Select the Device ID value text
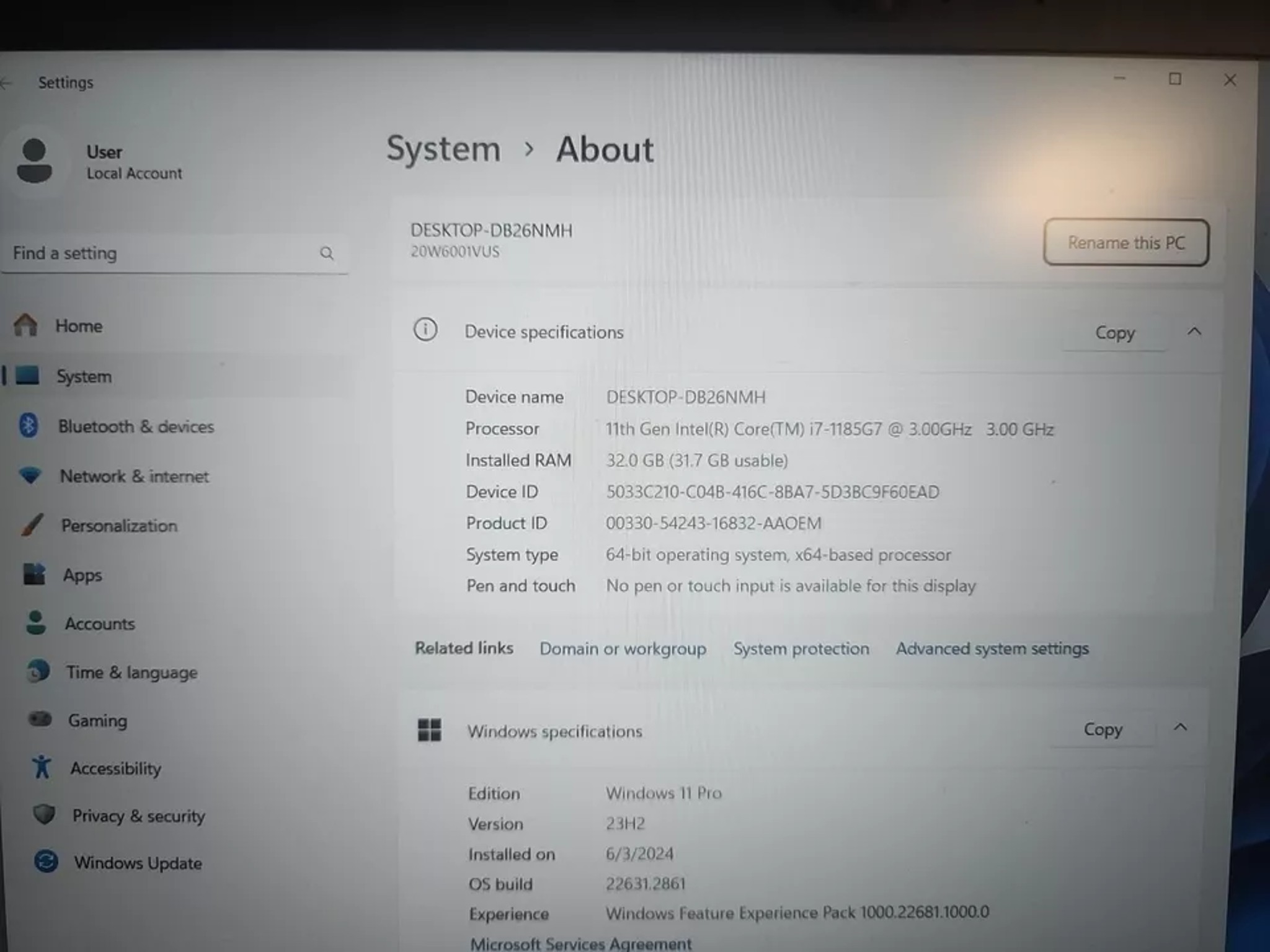Viewport: 1270px width, 952px height. (x=772, y=492)
